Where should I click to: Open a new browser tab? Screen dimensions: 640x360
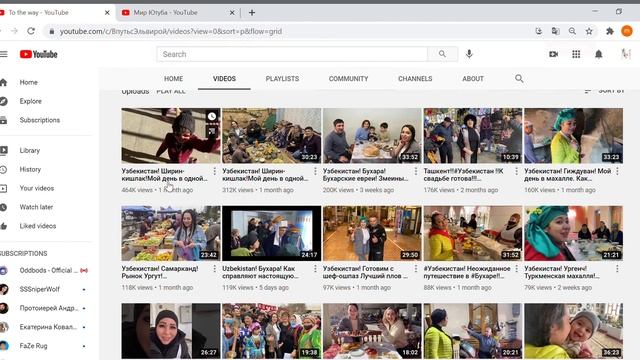252,13
